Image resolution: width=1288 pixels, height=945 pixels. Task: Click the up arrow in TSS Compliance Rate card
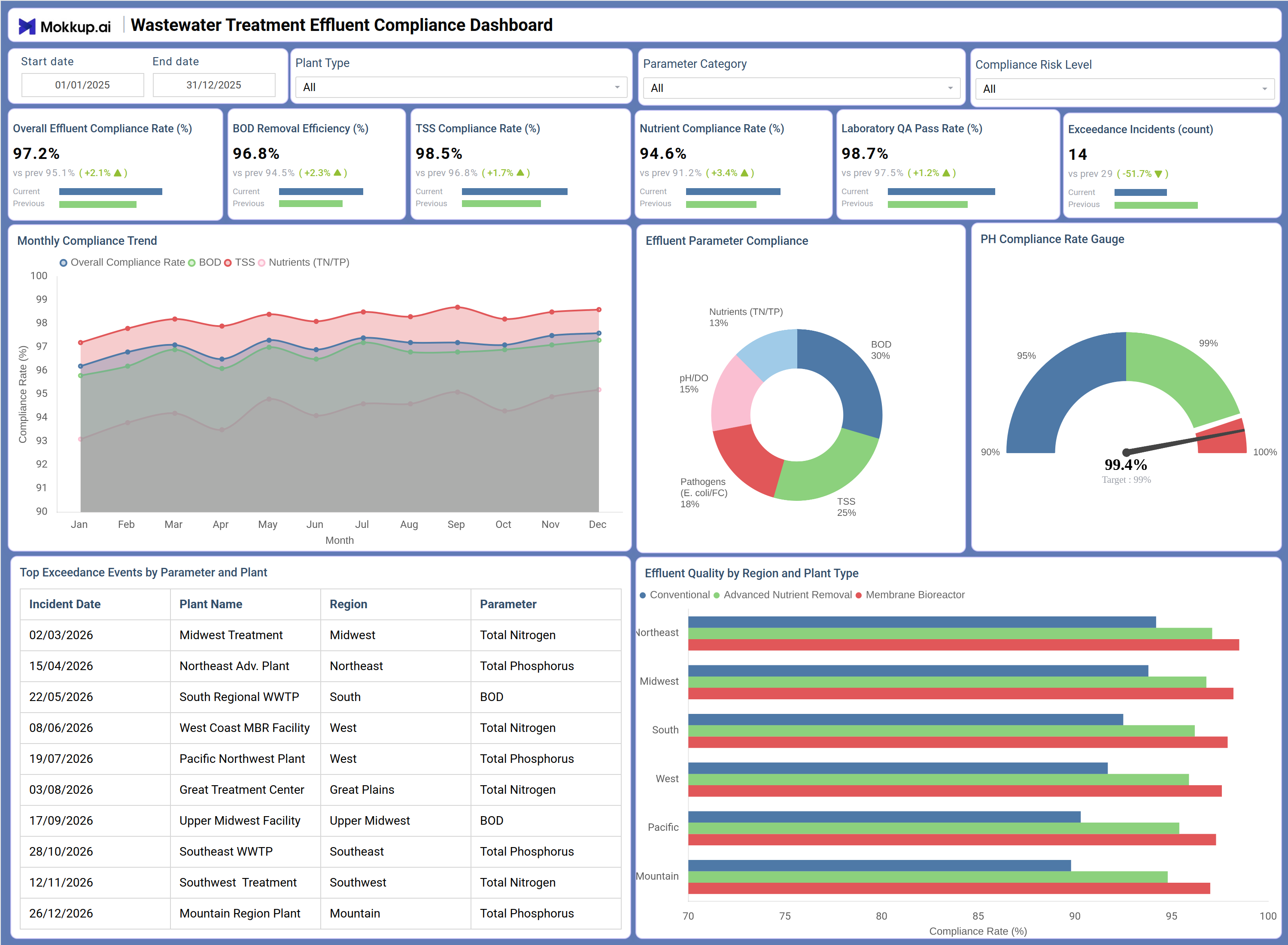pos(520,173)
